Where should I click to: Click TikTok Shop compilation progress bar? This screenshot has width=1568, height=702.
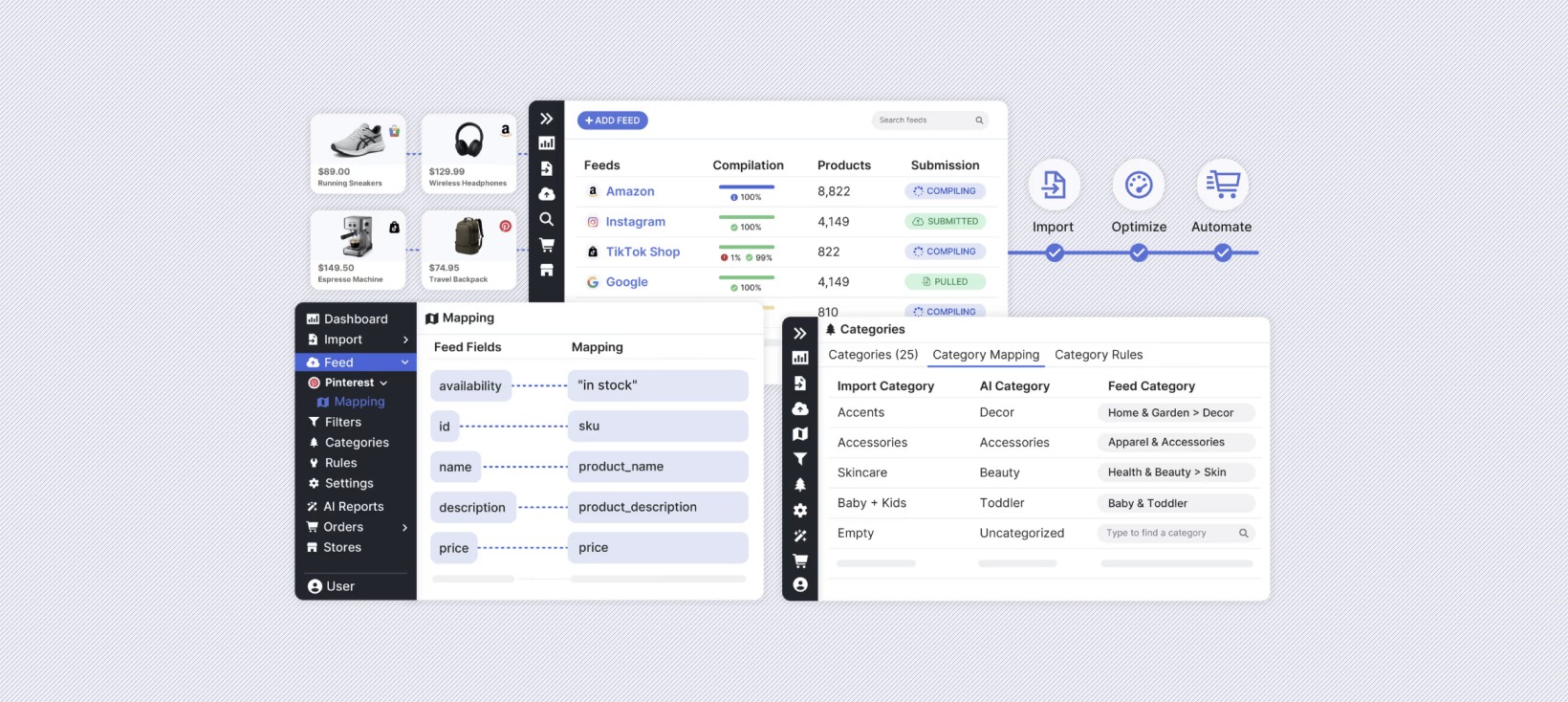747,247
